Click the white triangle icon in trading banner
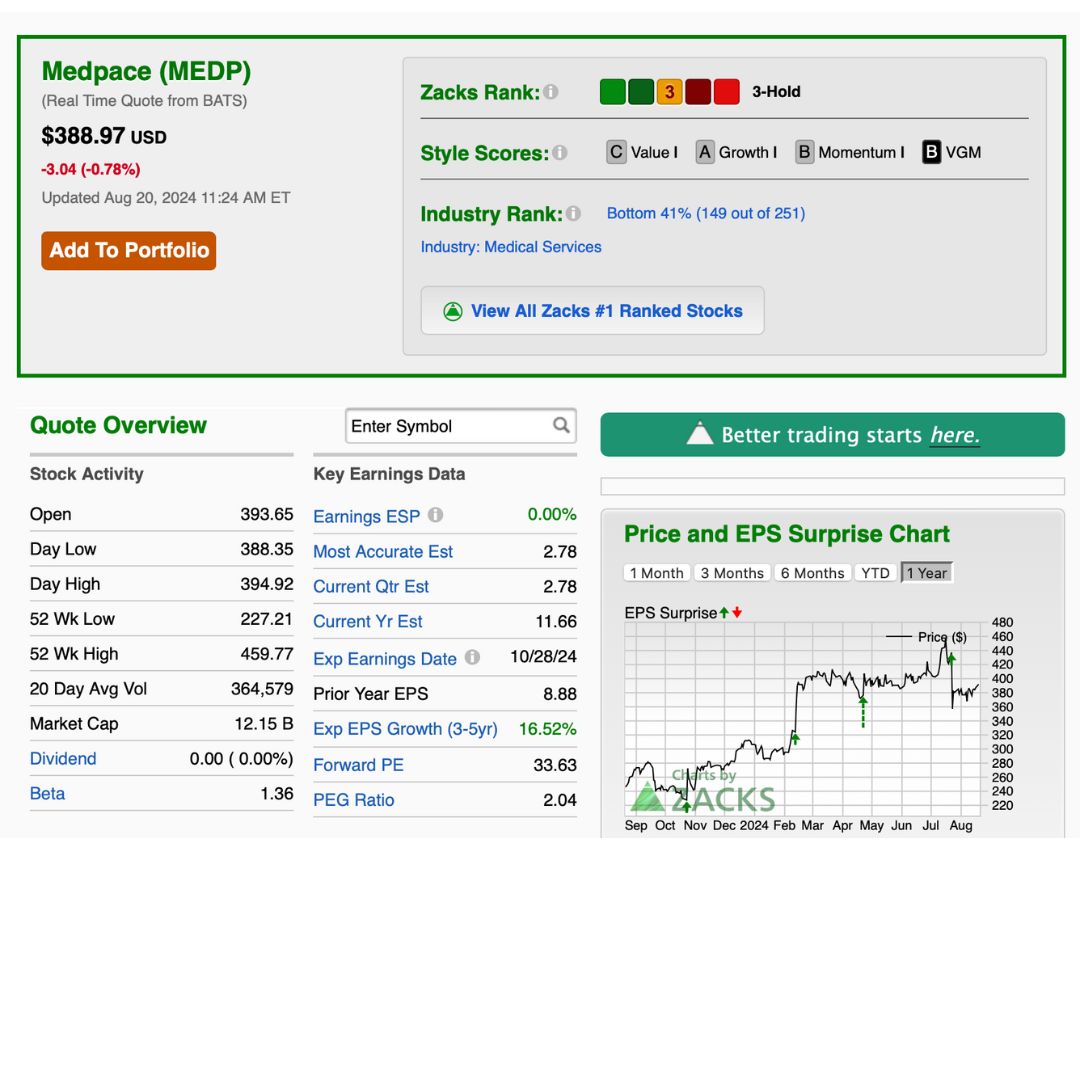Viewport: 1080px width, 1080px height. [700, 433]
